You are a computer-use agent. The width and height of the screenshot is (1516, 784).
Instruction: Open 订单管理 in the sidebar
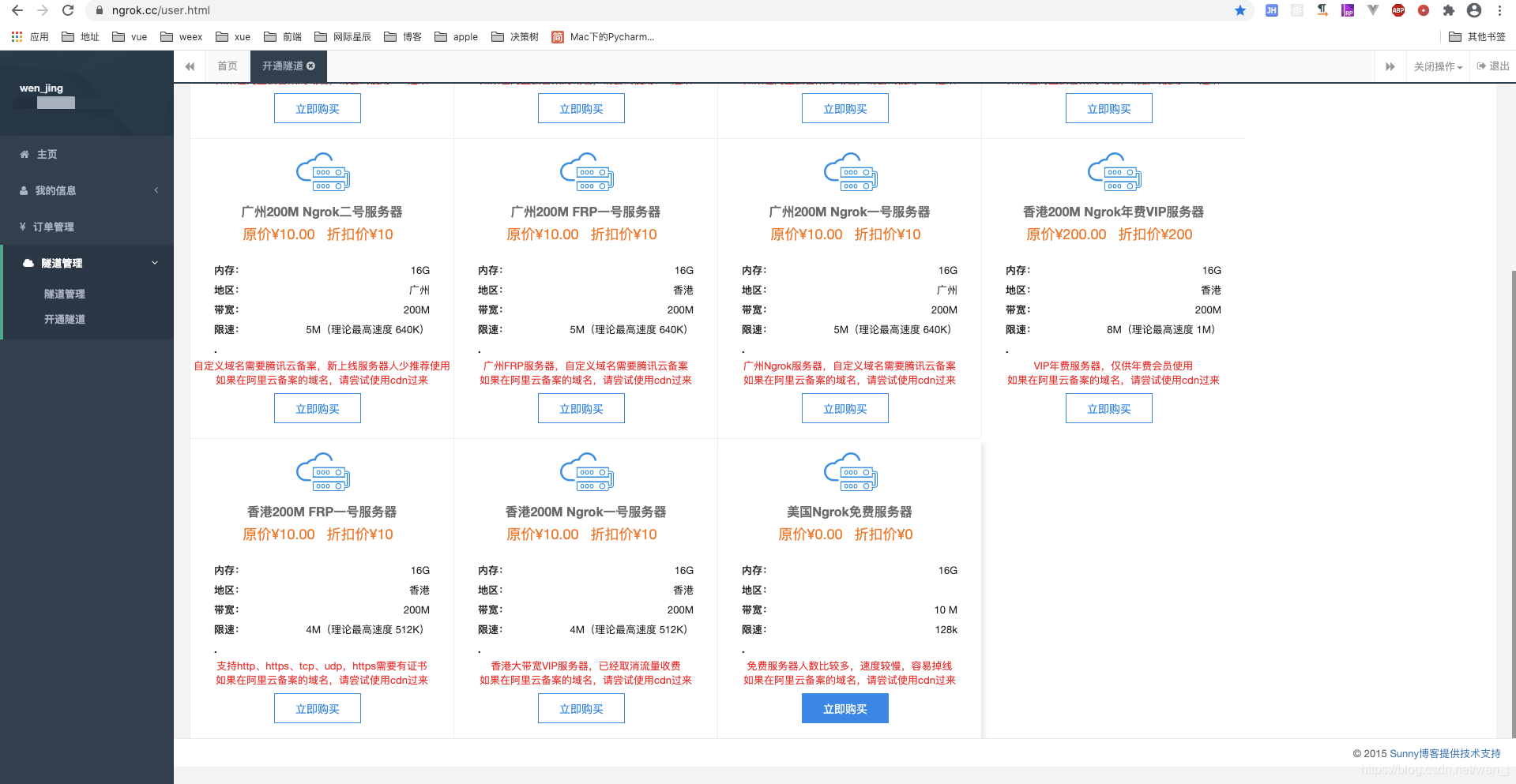click(87, 227)
